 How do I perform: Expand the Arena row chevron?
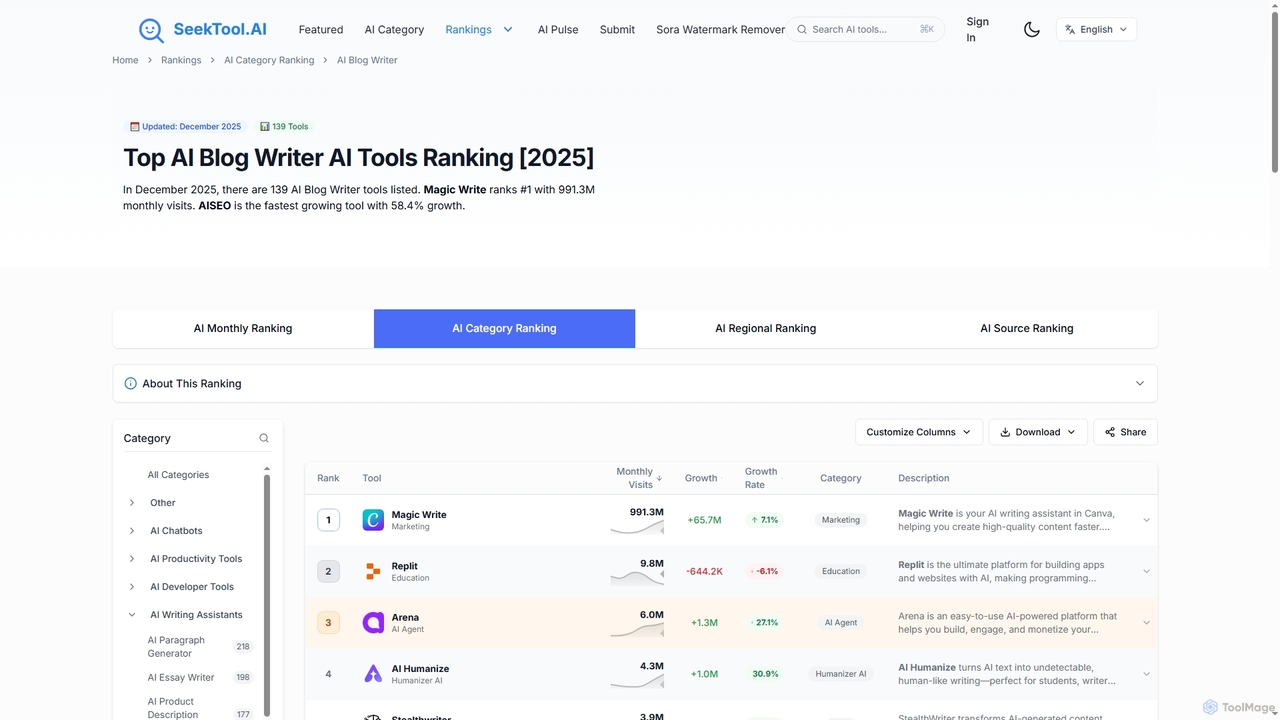(1146, 622)
